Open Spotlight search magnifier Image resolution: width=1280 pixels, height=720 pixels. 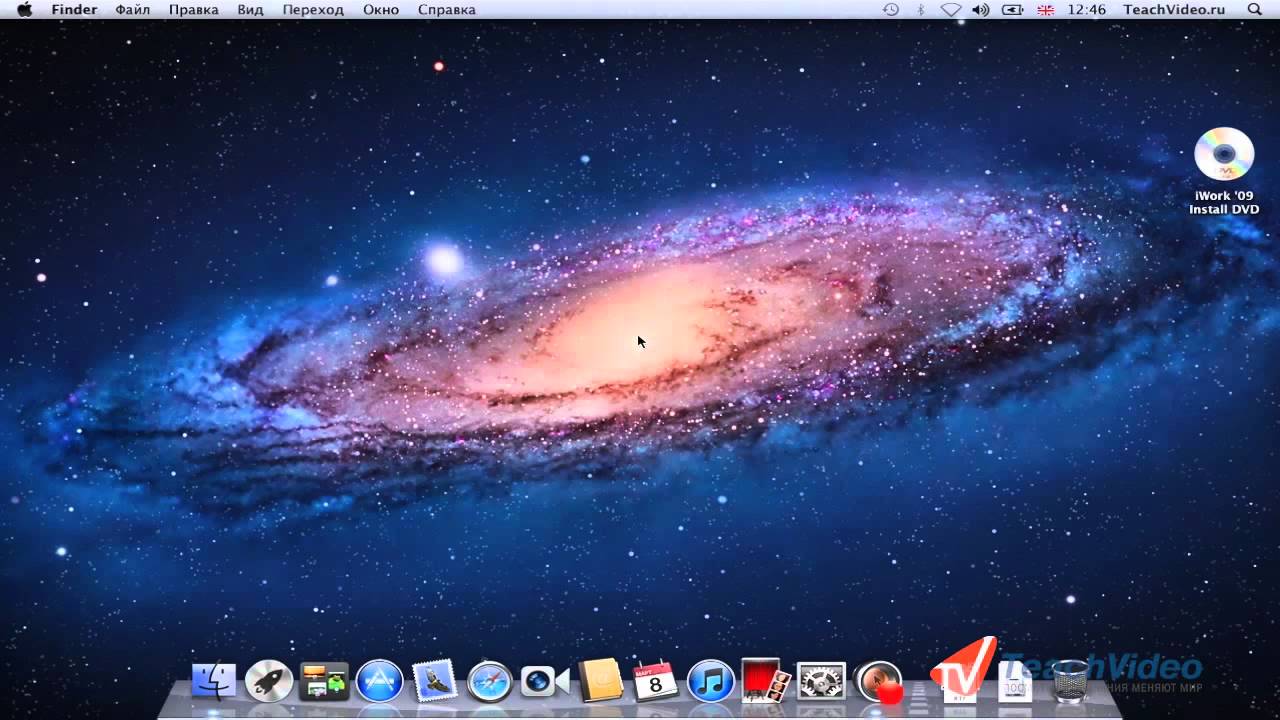pos(1255,9)
